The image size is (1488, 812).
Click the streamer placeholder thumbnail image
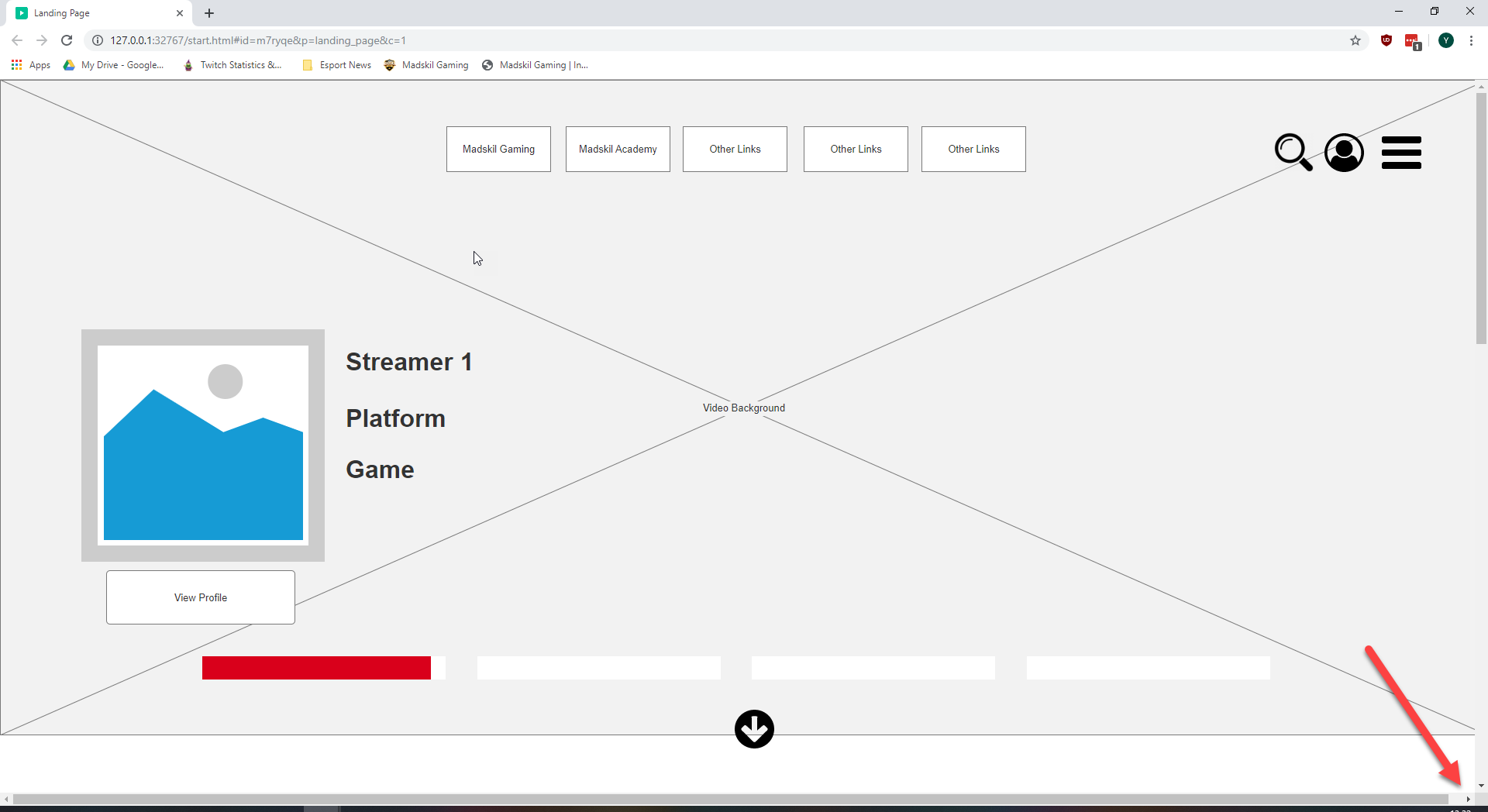click(x=202, y=446)
